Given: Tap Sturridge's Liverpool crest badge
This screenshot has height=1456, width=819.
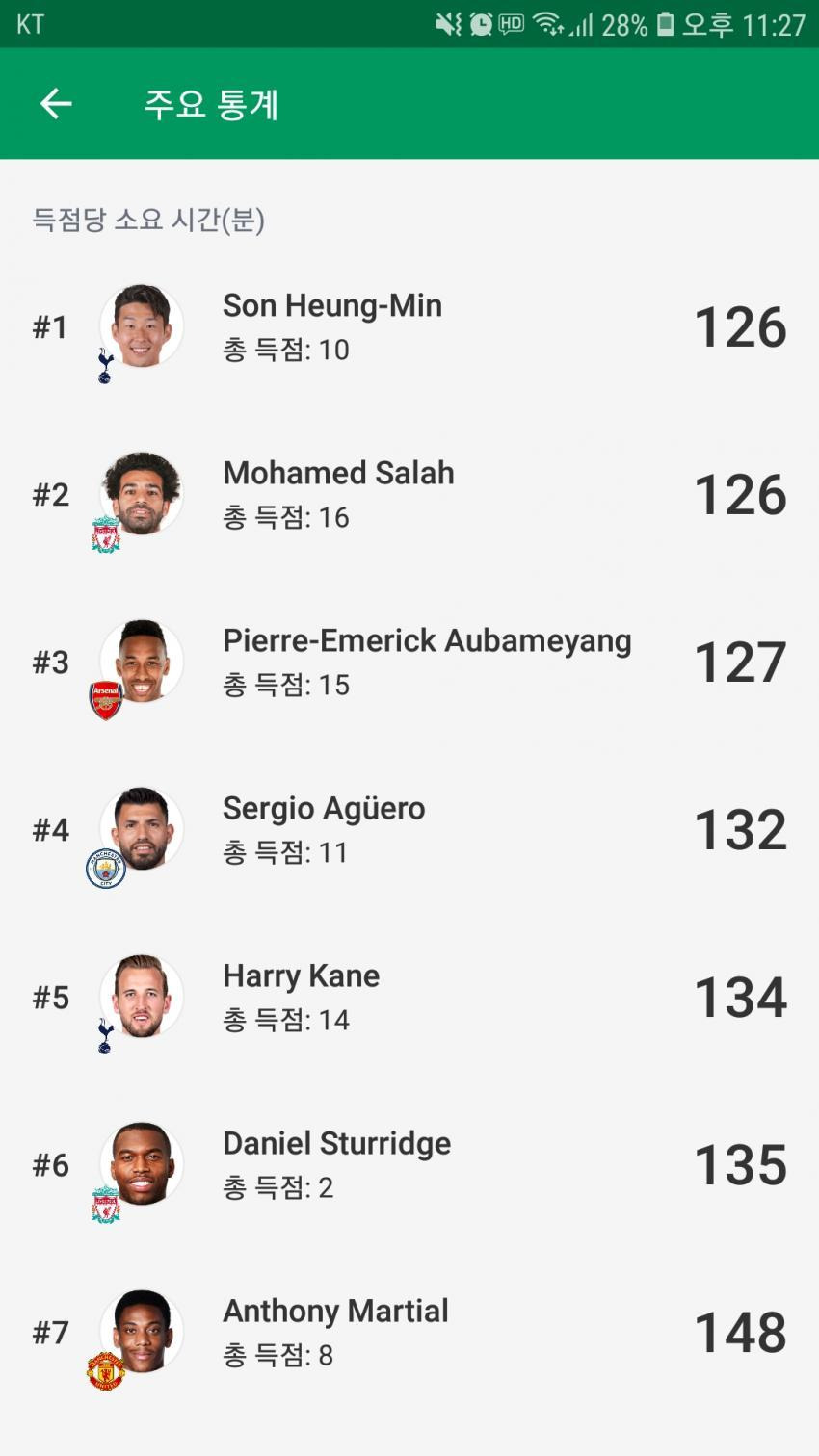Looking at the screenshot, I should point(106,1205).
